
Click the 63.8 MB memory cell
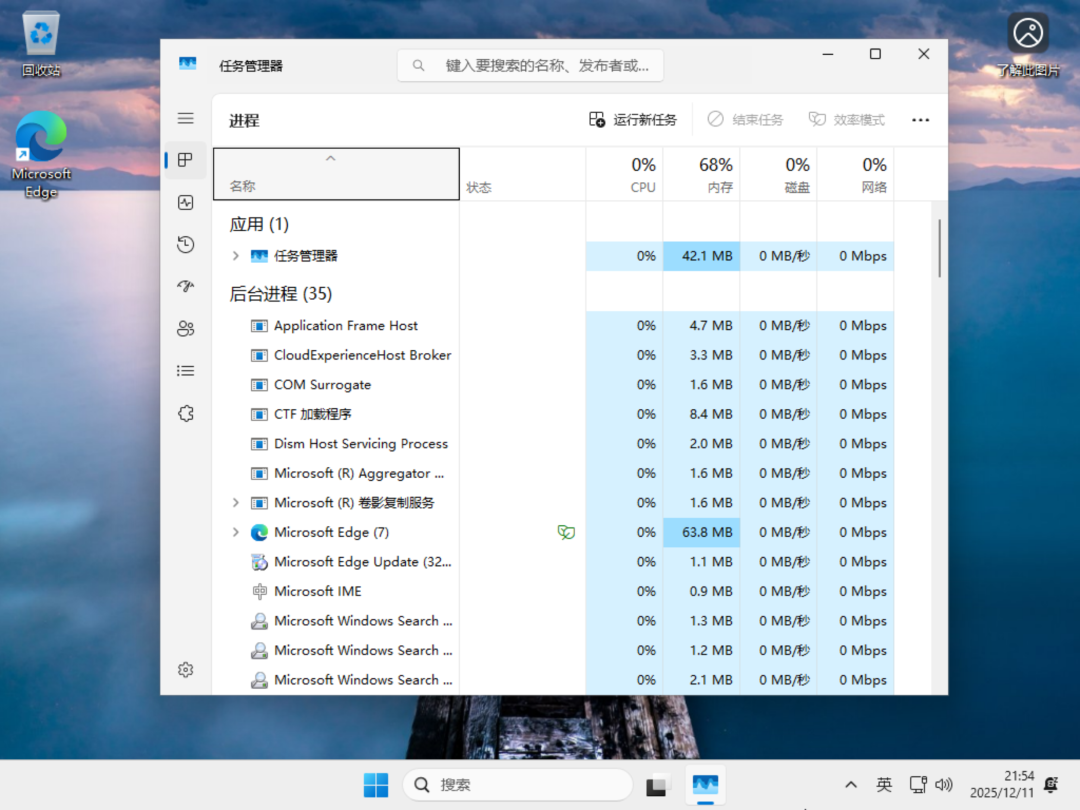[702, 532]
